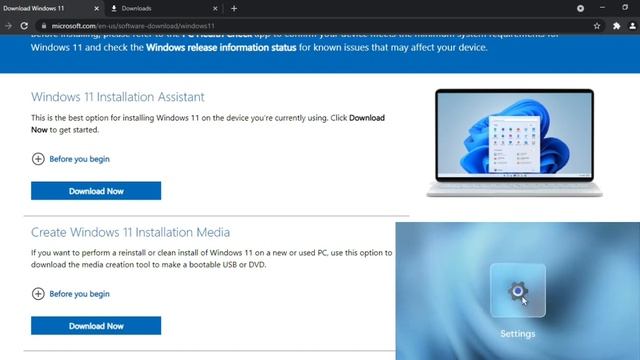Click the forward navigation arrow
Screen dimensions: 640x360
(x=8, y=26)
